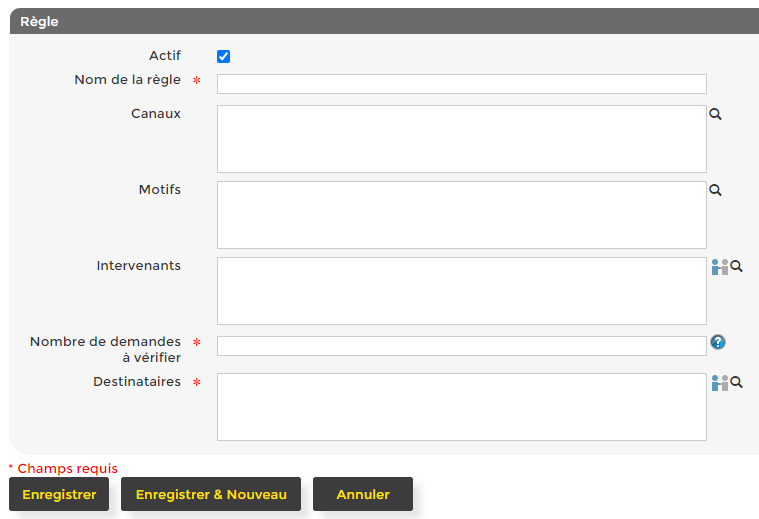Image resolution: width=759 pixels, height=519 pixels.
Task: Click inside the Motifs list box
Action: (x=461, y=215)
